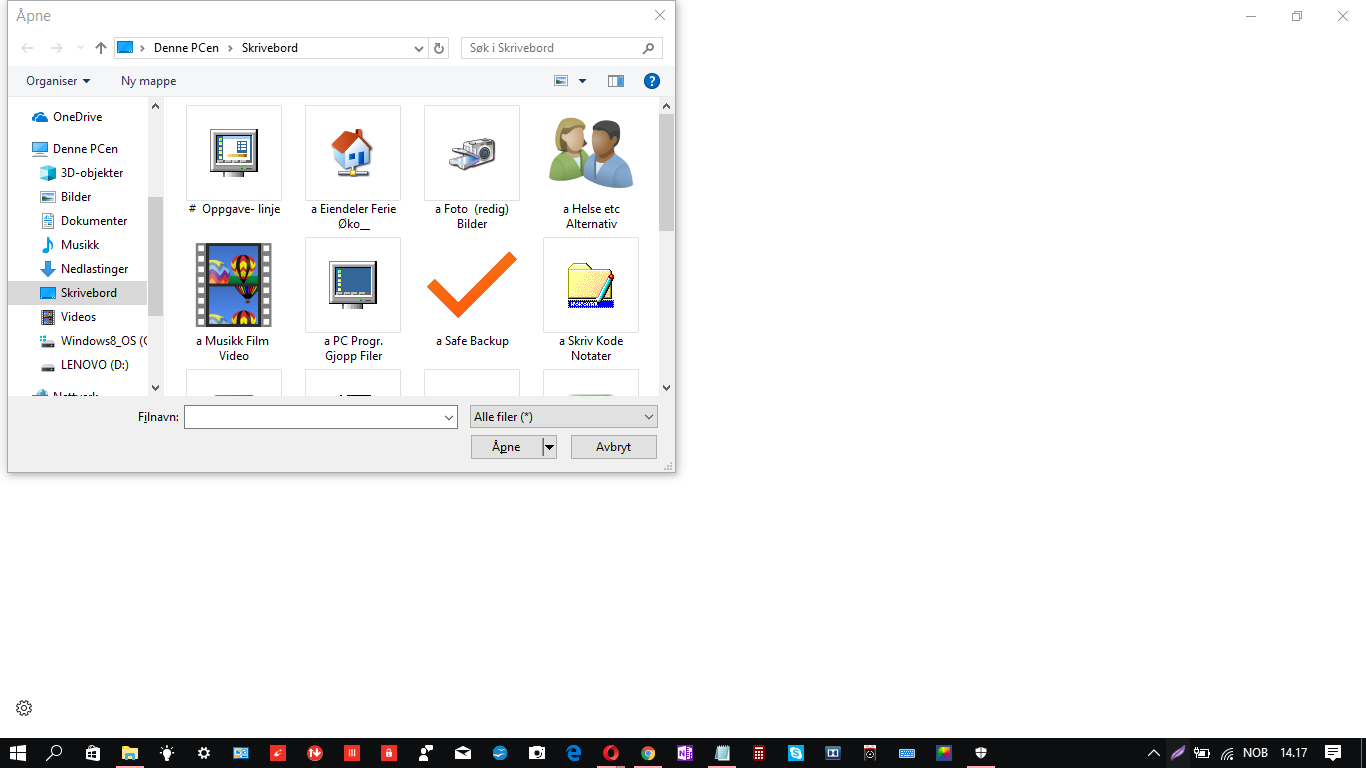1366x768 pixels.
Task: Open the Windows Start menu
Action: pos(18,753)
